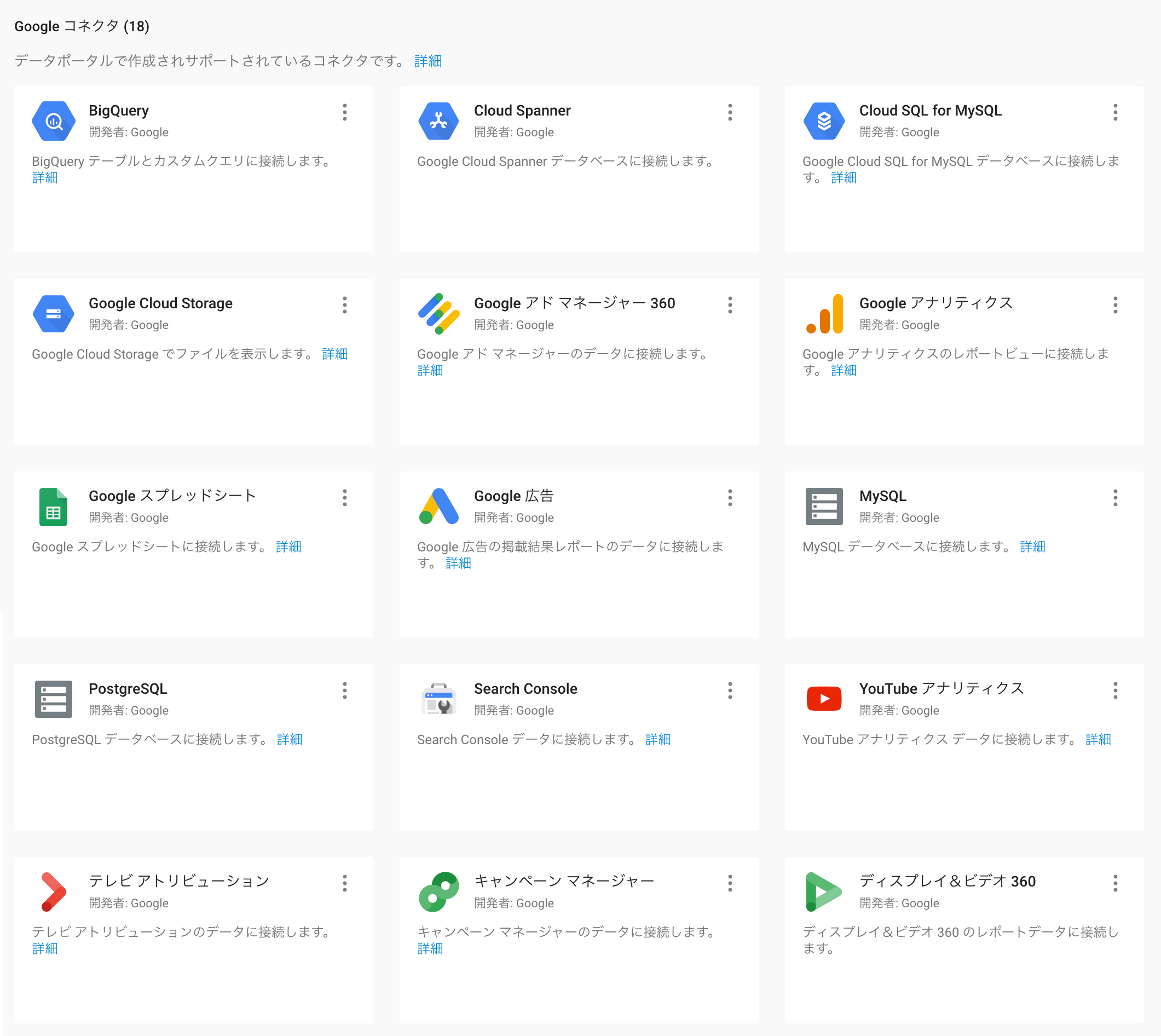Select the PostgreSQL connector title
The image size is (1161, 1036).
(128, 689)
